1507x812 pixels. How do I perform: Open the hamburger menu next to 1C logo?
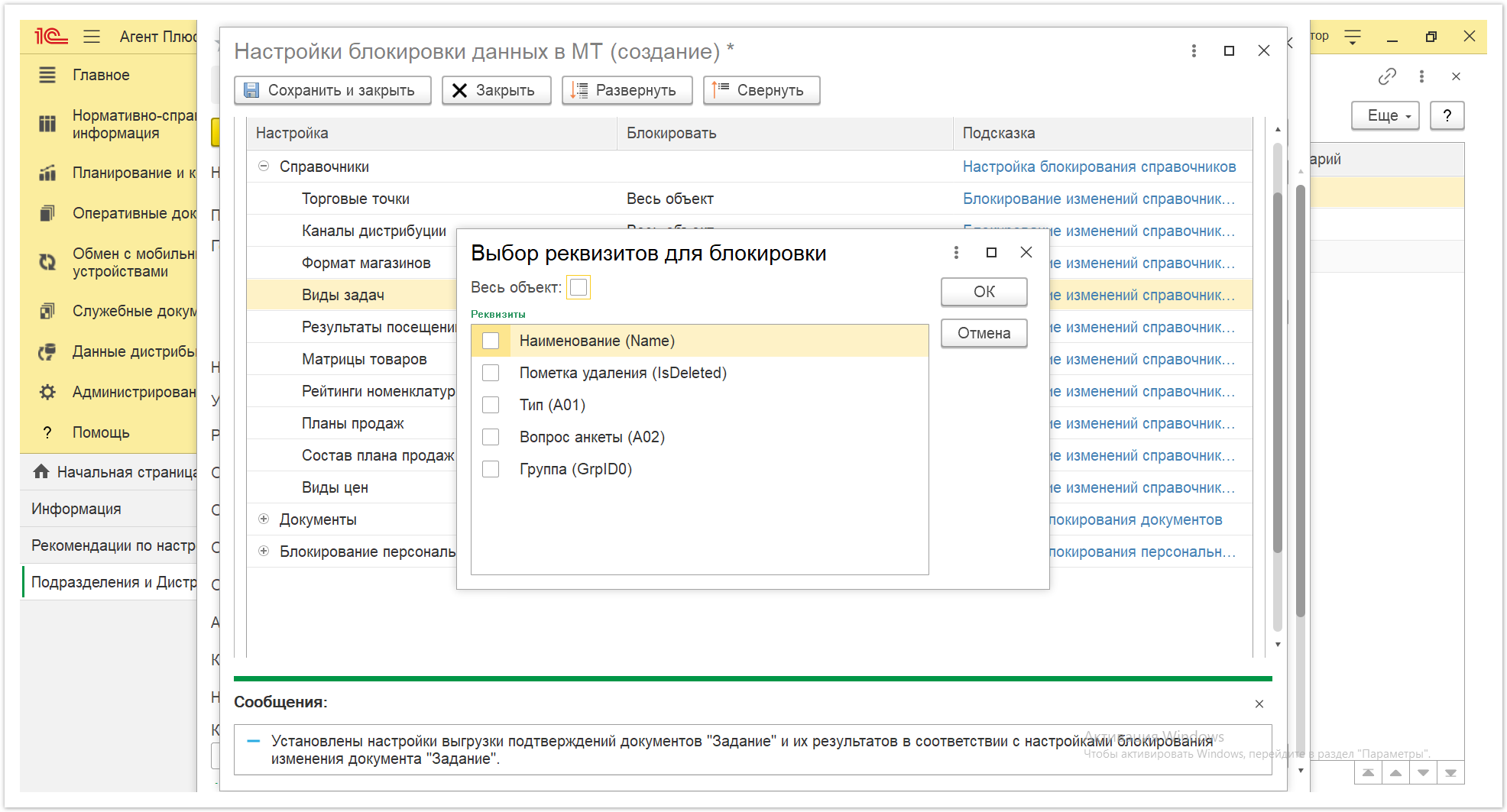[92, 36]
